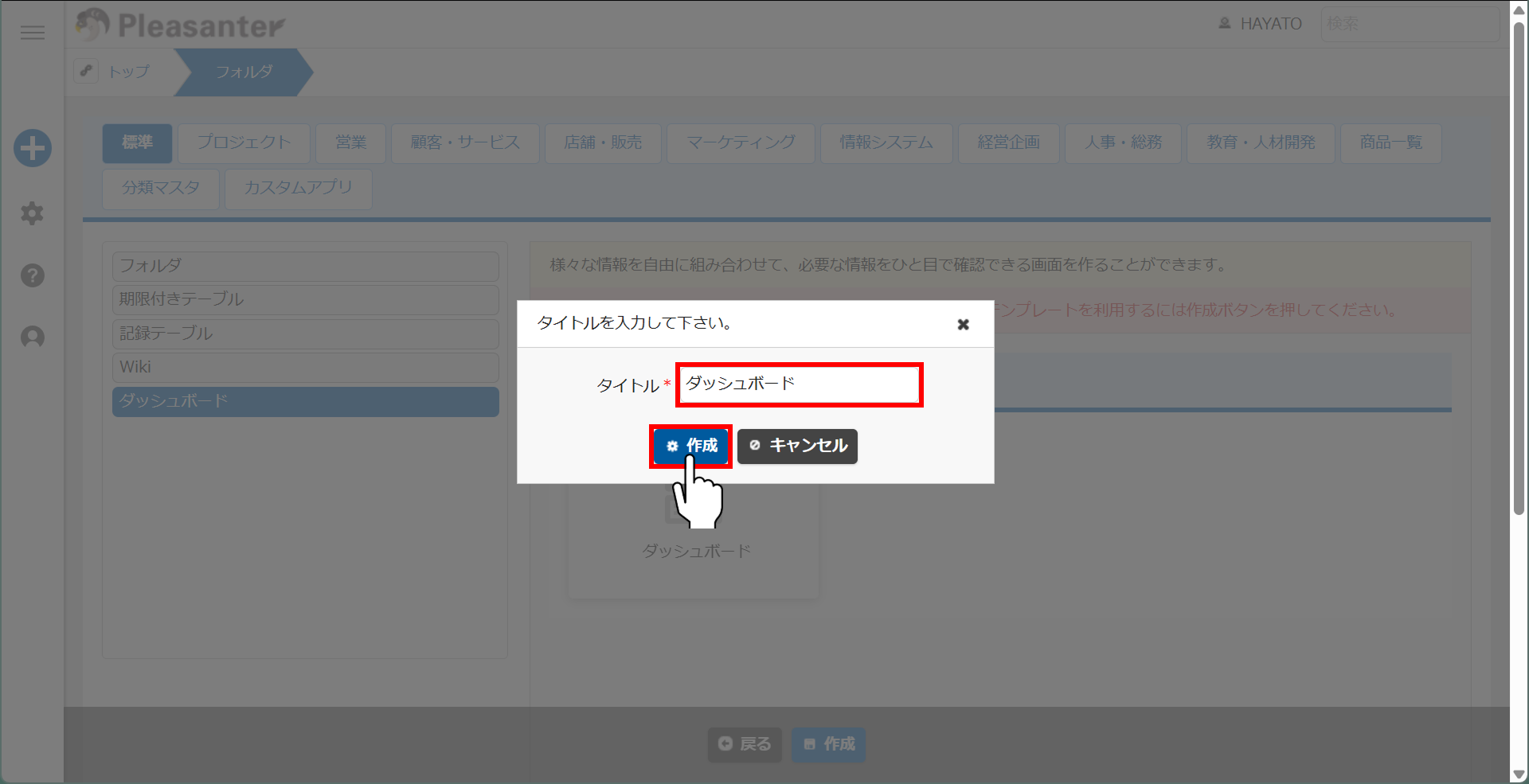Switch to the プロジェクト tab
Image resolution: width=1529 pixels, height=784 pixels.
click(244, 142)
